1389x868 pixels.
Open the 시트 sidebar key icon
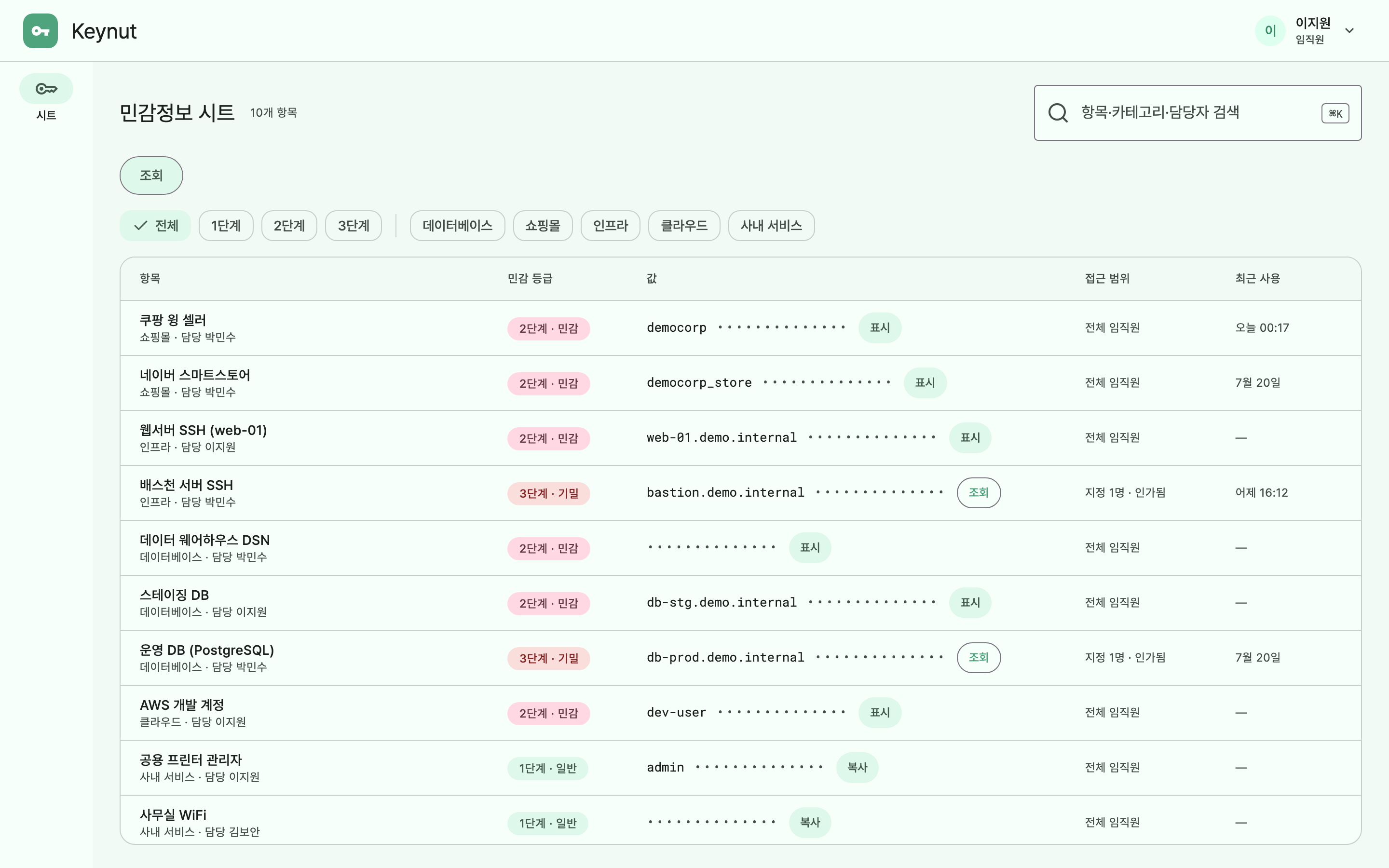click(46, 89)
